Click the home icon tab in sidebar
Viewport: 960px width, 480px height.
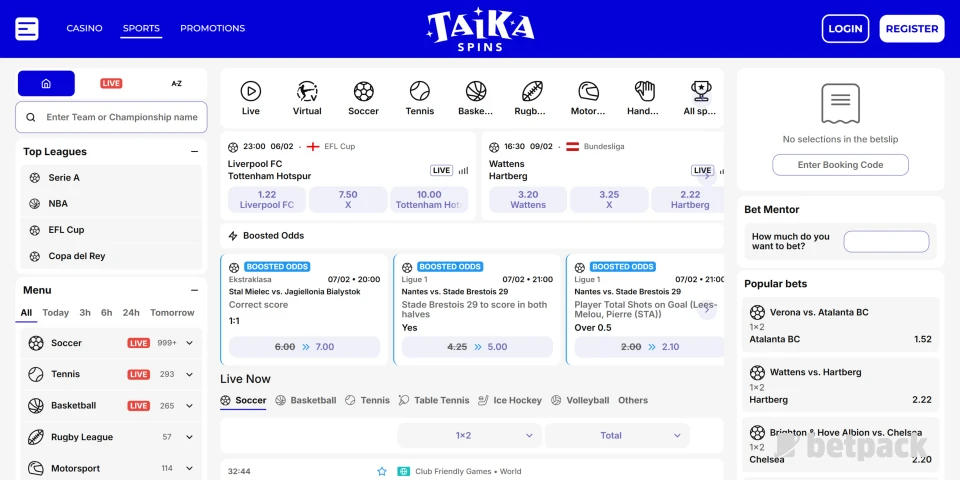point(46,83)
